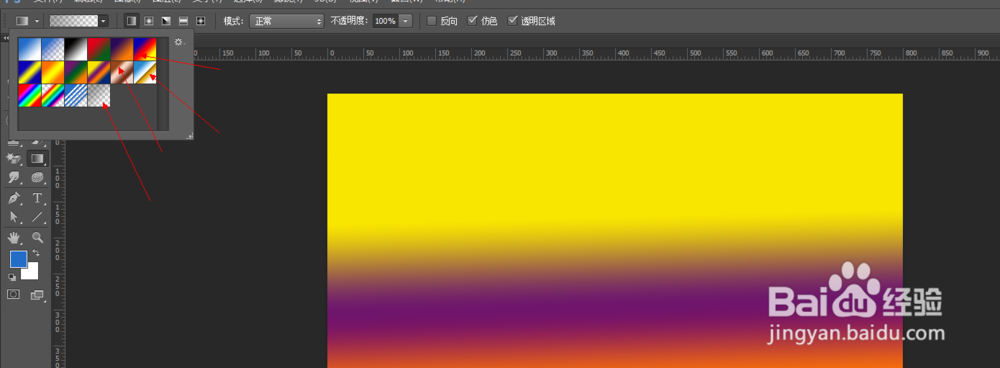Click the 不透明度 100% opacity field
The height and width of the screenshot is (368, 1000).
click(386, 21)
